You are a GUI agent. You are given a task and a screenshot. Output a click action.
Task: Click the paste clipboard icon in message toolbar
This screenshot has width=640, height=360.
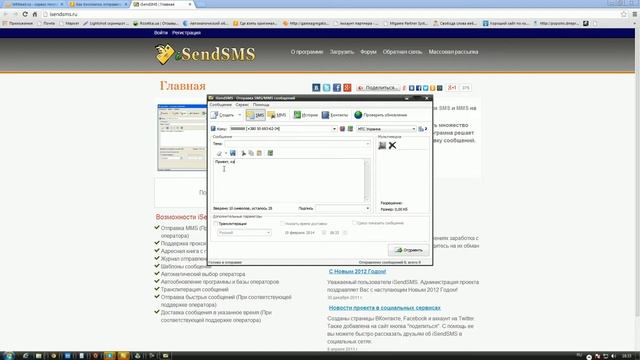coord(259,153)
